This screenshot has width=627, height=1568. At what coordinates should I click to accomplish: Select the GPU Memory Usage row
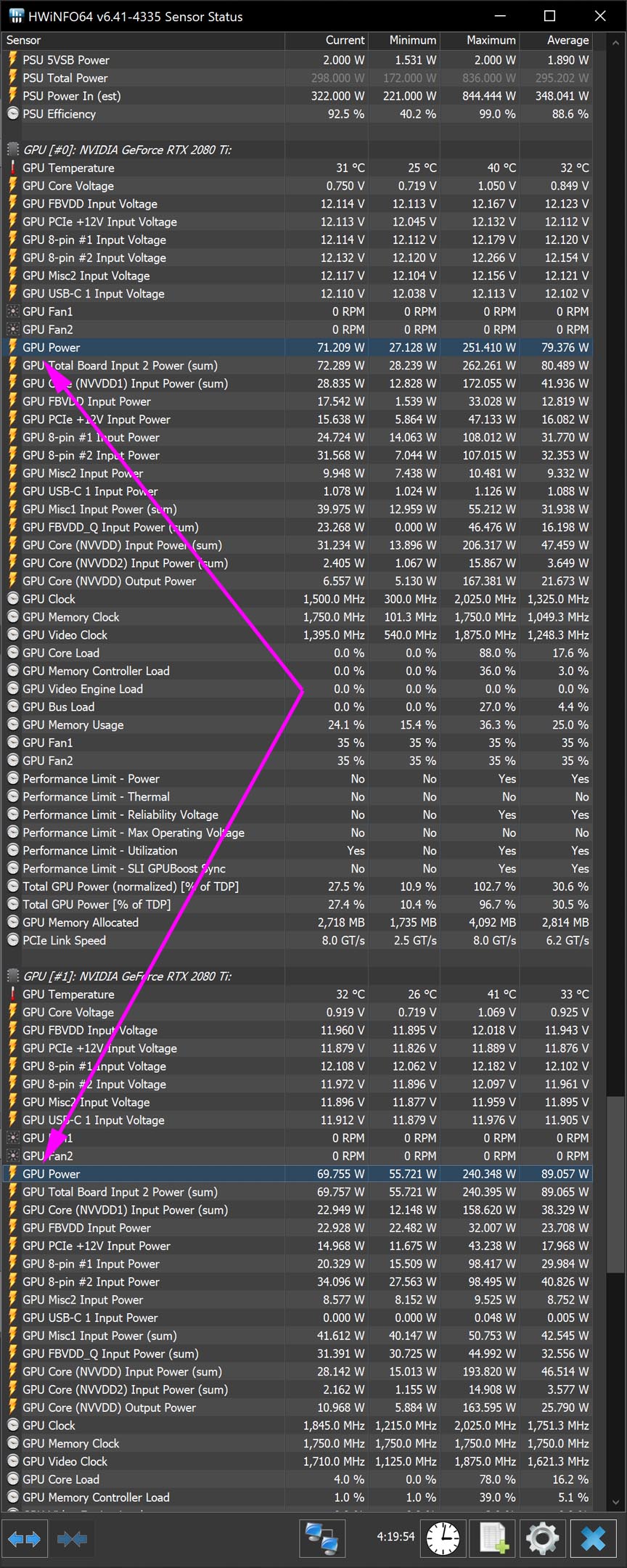[x=297, y=724]
